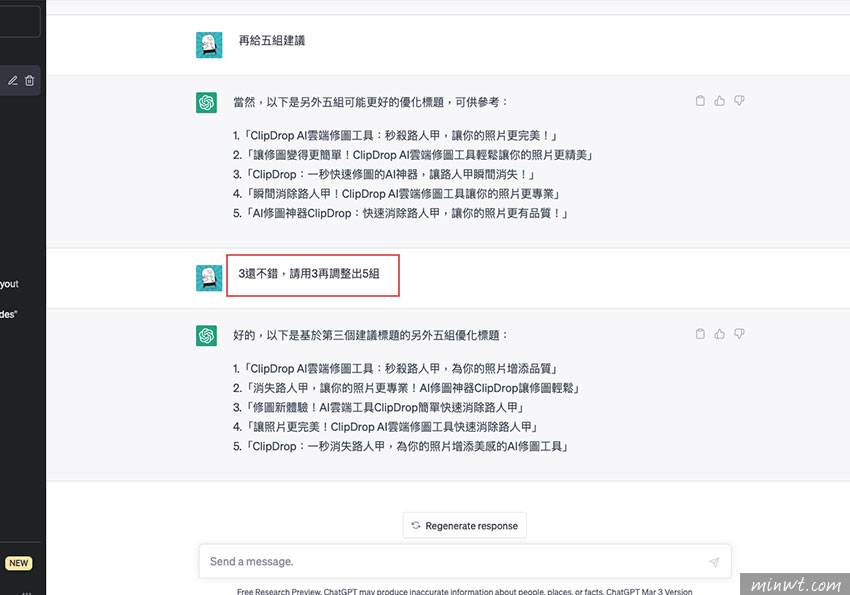The image size is (850, 595).
Task: Rename the selected chat with pencil icon
Action: [13, 81]
